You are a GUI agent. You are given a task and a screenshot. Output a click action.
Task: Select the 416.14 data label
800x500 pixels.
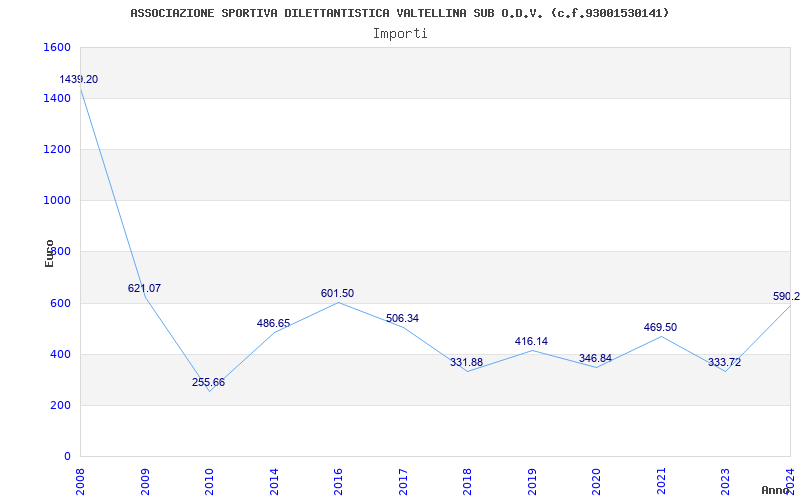pos(531,341)
